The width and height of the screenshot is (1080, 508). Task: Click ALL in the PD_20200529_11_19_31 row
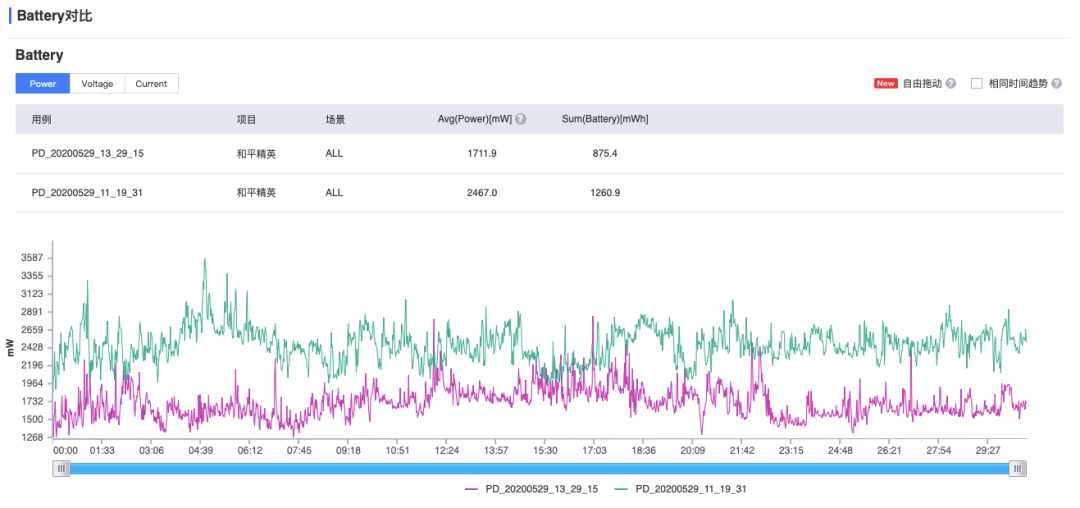point(334,193)
